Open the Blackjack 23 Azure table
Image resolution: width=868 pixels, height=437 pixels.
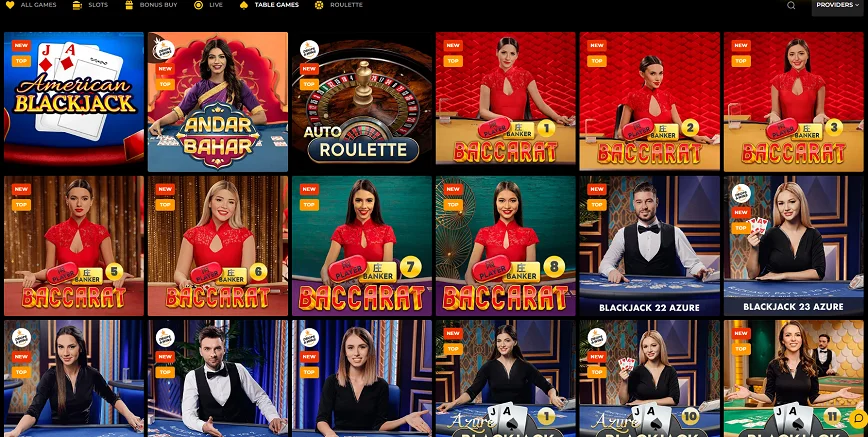(x=793, y=246)
